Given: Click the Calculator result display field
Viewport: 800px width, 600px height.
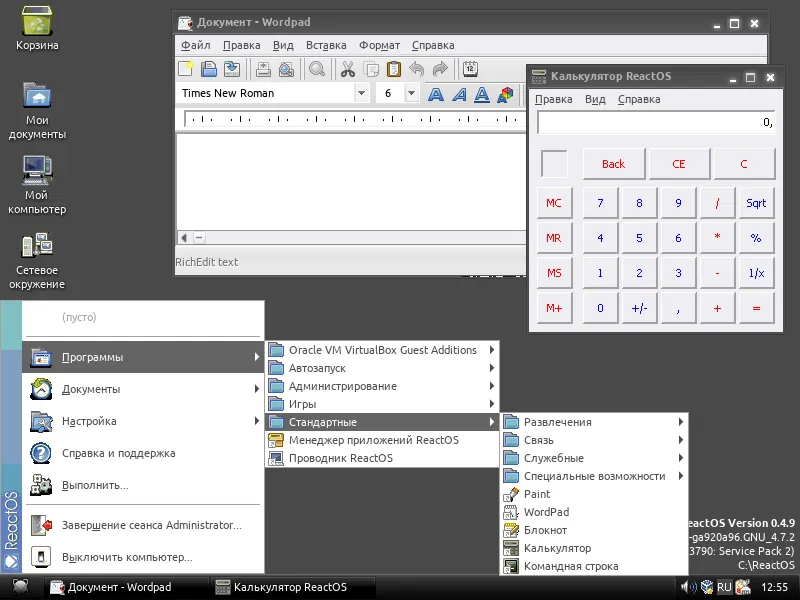Looking at the screenshot, I should (656, 122).
